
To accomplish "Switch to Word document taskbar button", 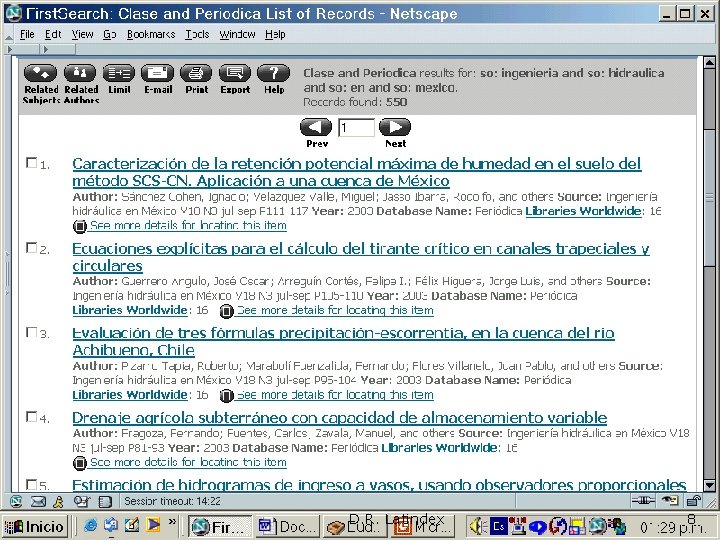I will click(287, 526).
